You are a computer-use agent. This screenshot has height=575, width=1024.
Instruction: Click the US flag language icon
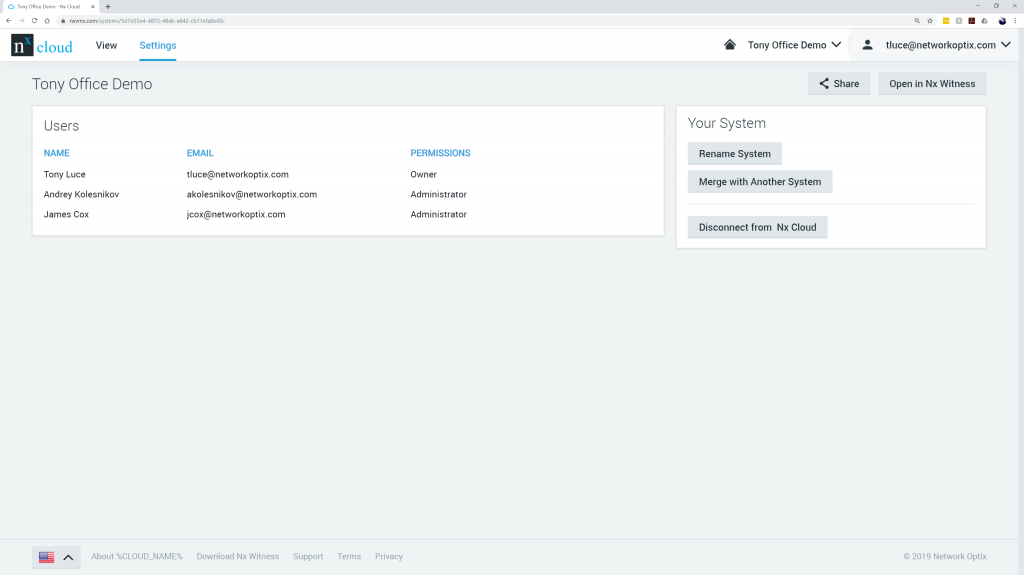coord(46,557)
